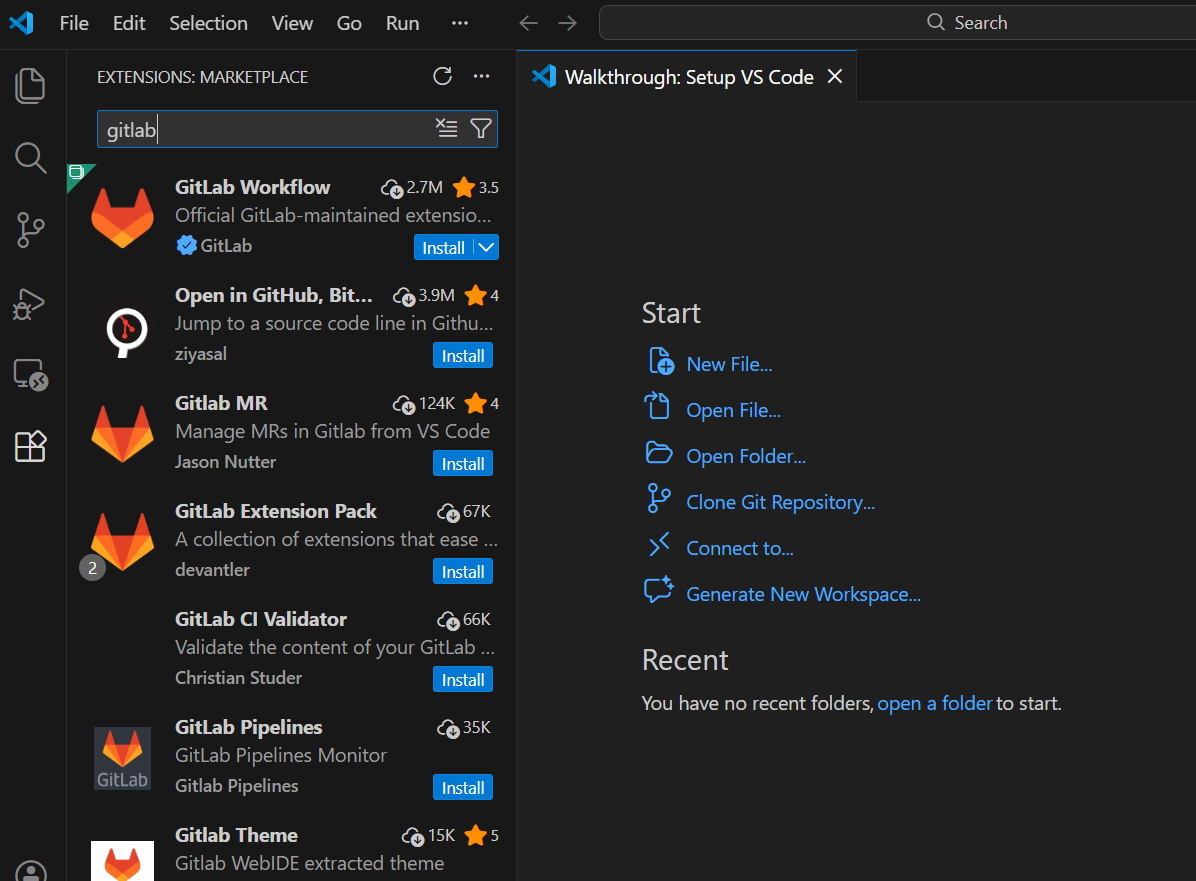Expand GitLab Workflow install dropdown arrow

tap(486, 247)
